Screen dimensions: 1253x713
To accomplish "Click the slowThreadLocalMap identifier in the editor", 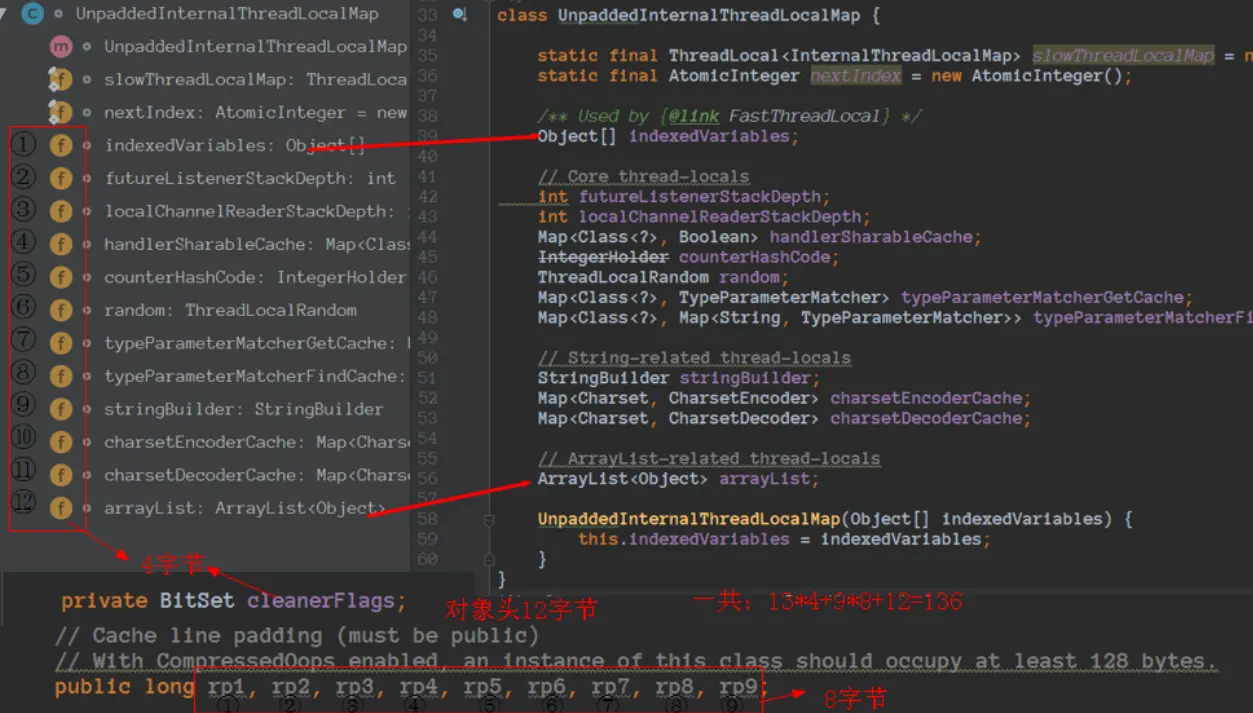I will pos(1122,56).
